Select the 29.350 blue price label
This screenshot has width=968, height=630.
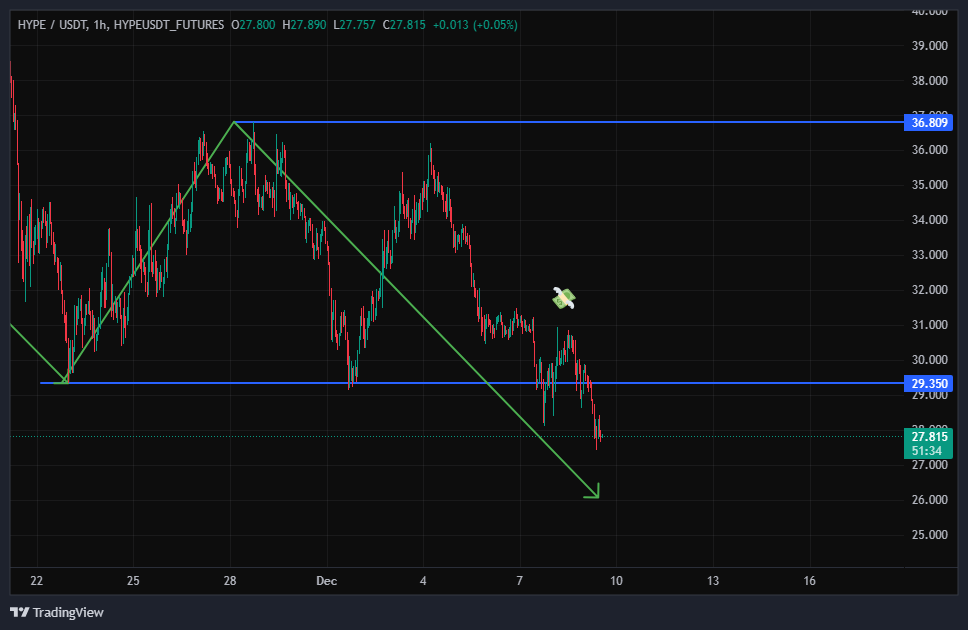[x=929, y=383]
